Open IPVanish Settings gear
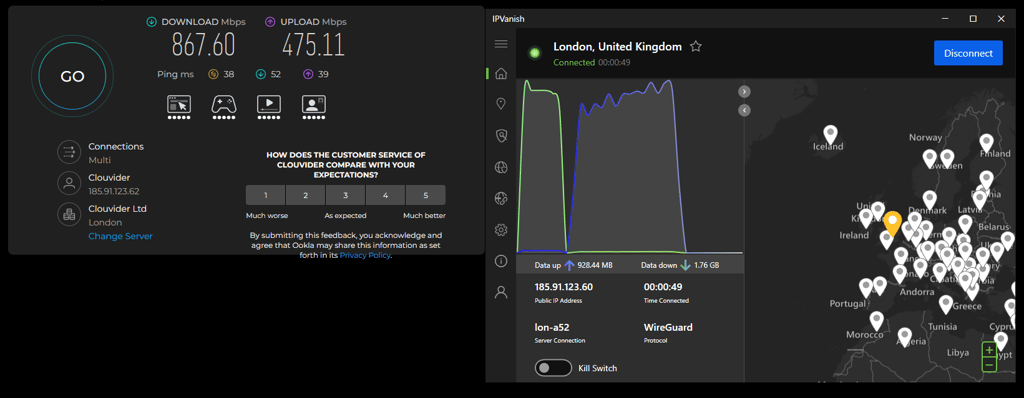 tap(501, 230)
